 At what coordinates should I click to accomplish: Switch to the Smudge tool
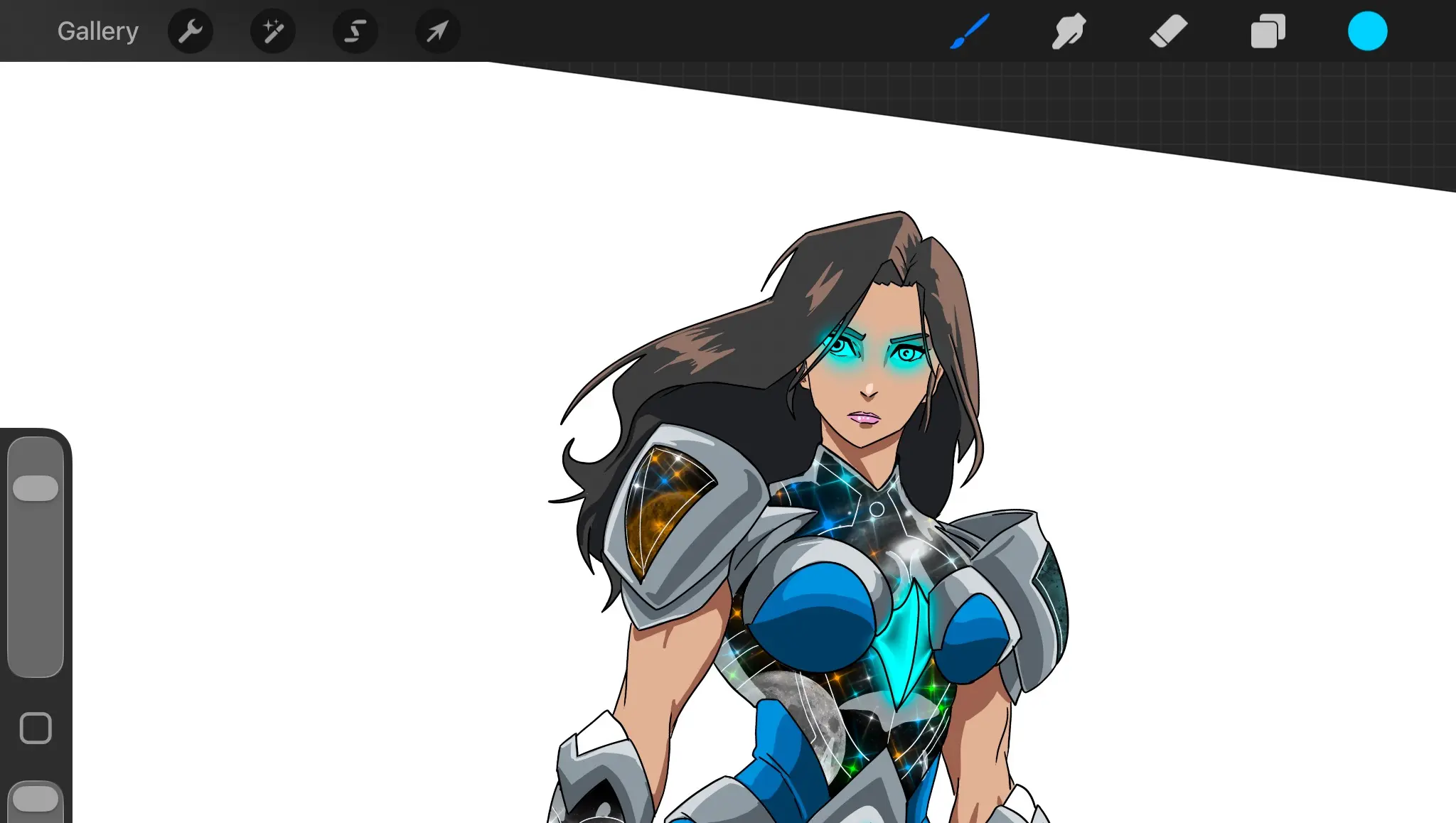1068,31
